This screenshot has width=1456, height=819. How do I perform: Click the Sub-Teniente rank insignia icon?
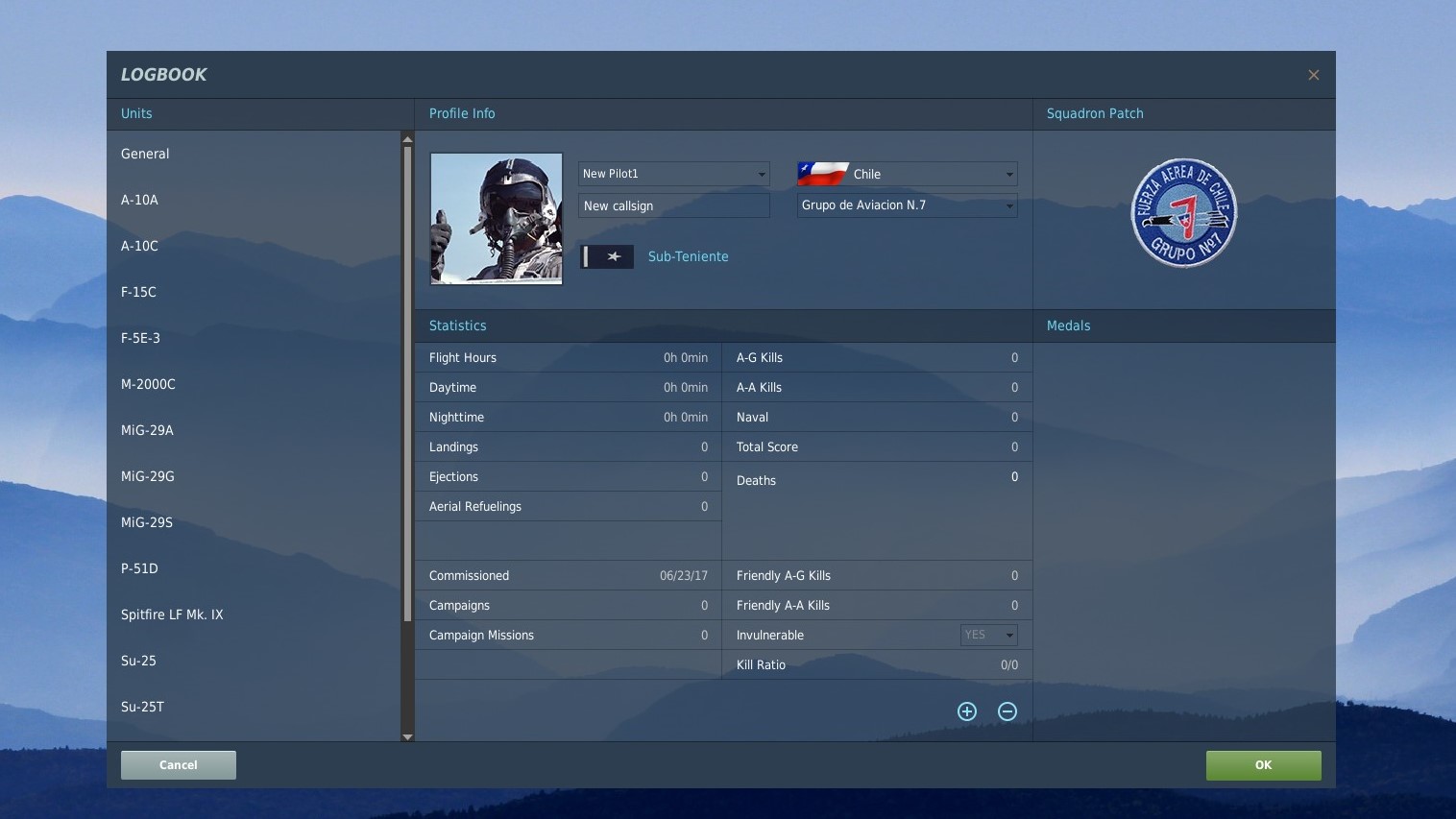607,257
